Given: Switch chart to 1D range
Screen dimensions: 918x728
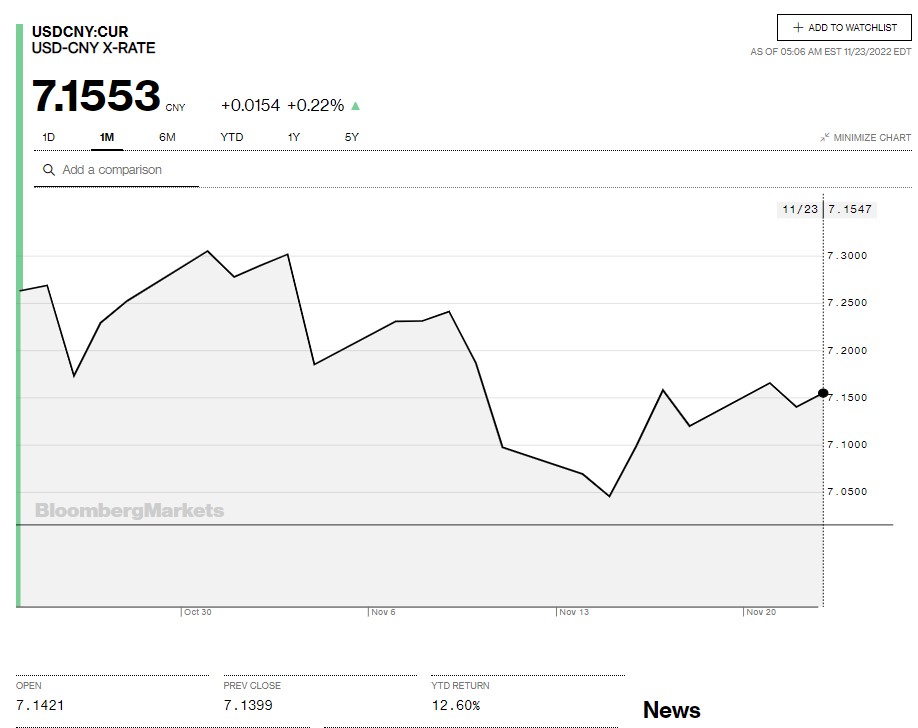Looking at the screenshot, I should point(49,137).
